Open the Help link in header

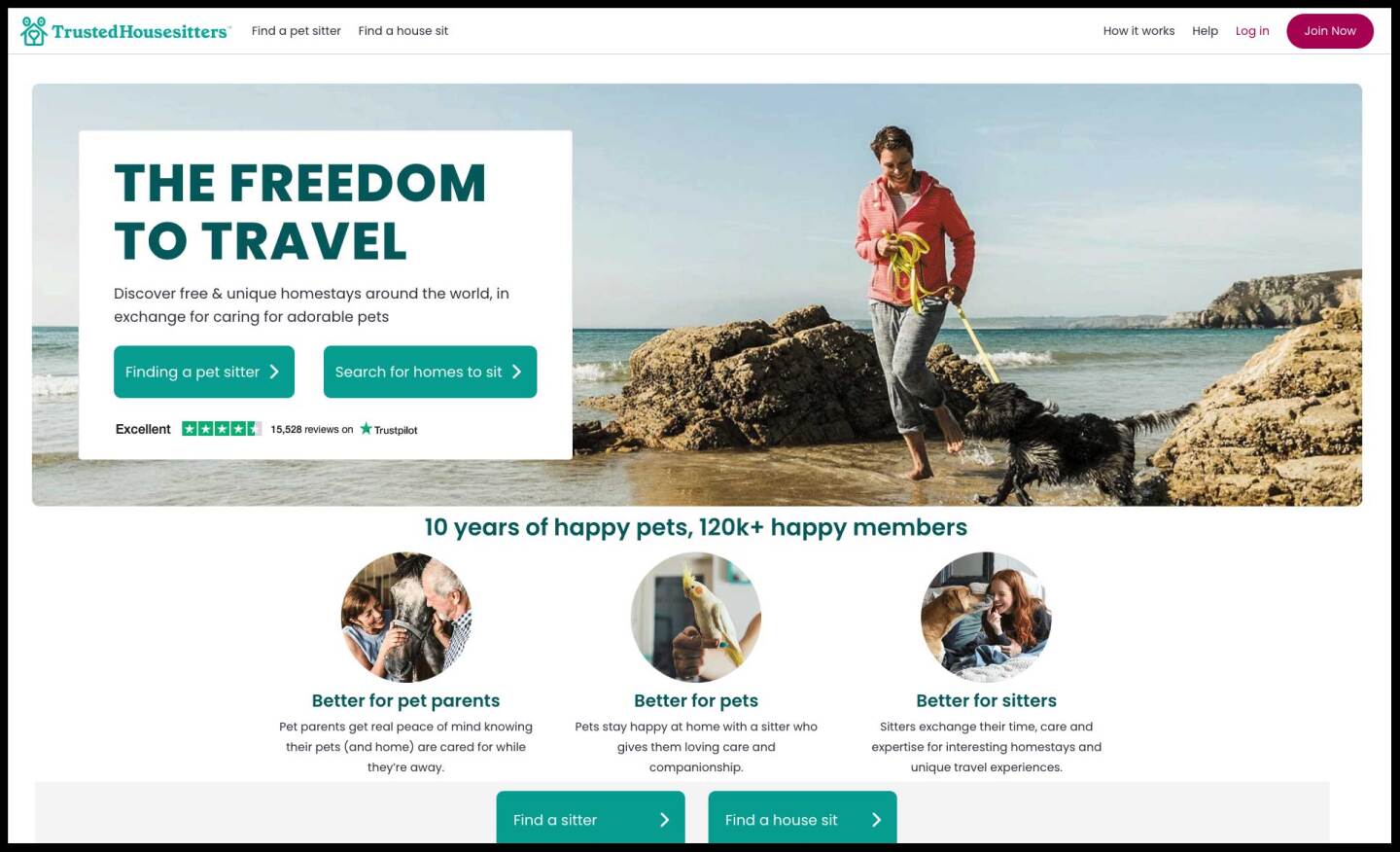pos(1205,31)
